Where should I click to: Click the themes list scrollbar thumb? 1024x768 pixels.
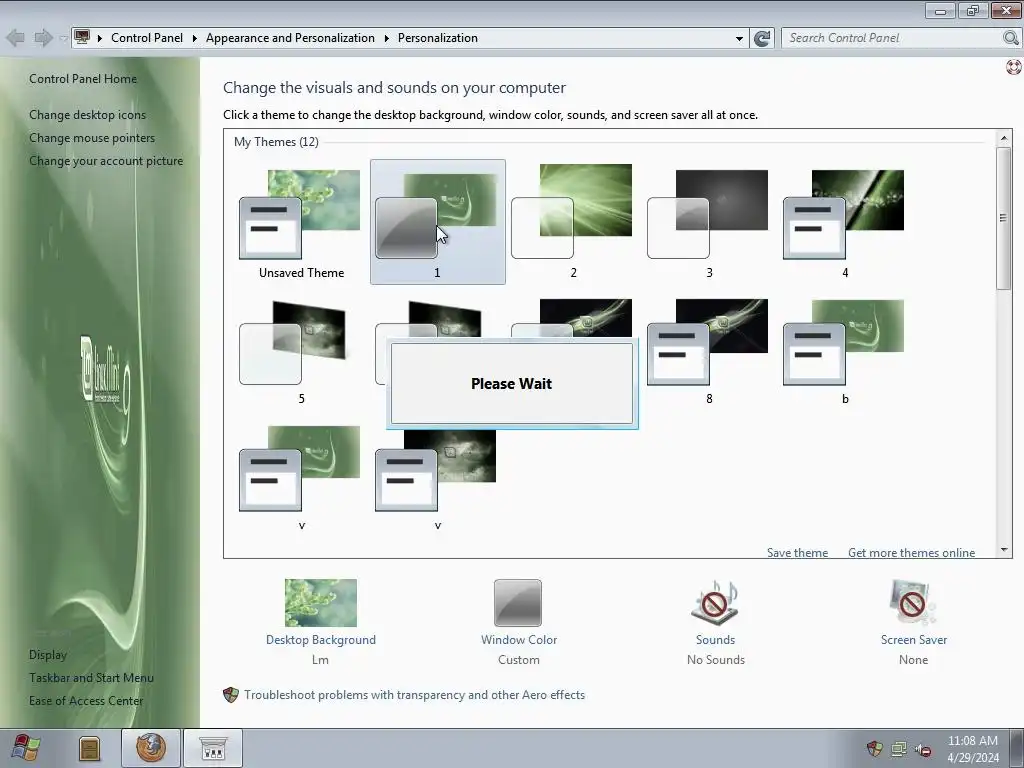tap(1004, 217)
